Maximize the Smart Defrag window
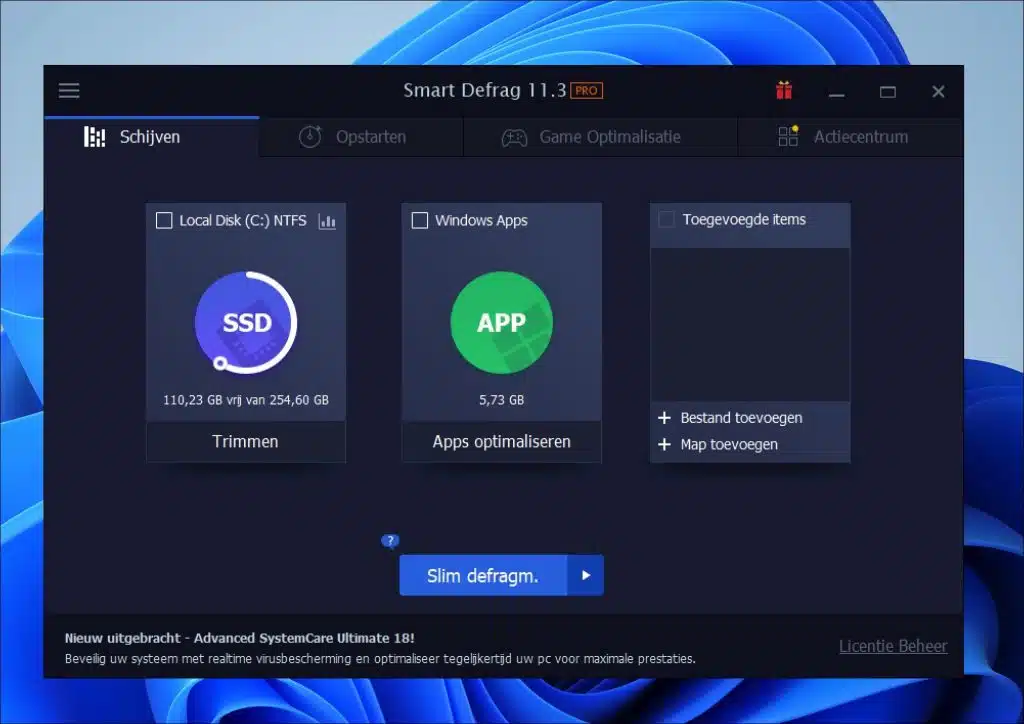The height and width of the screenshot is (724, 1024). [x=888, y=91]
